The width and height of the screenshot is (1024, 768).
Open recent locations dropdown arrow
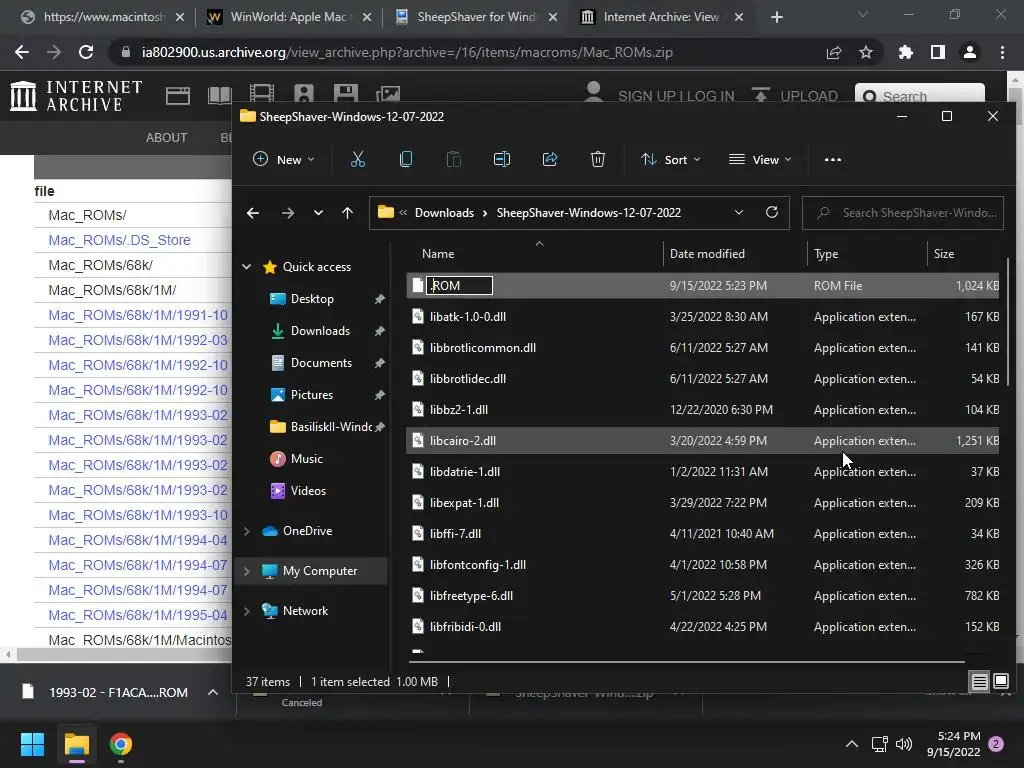tap(318, 213)
